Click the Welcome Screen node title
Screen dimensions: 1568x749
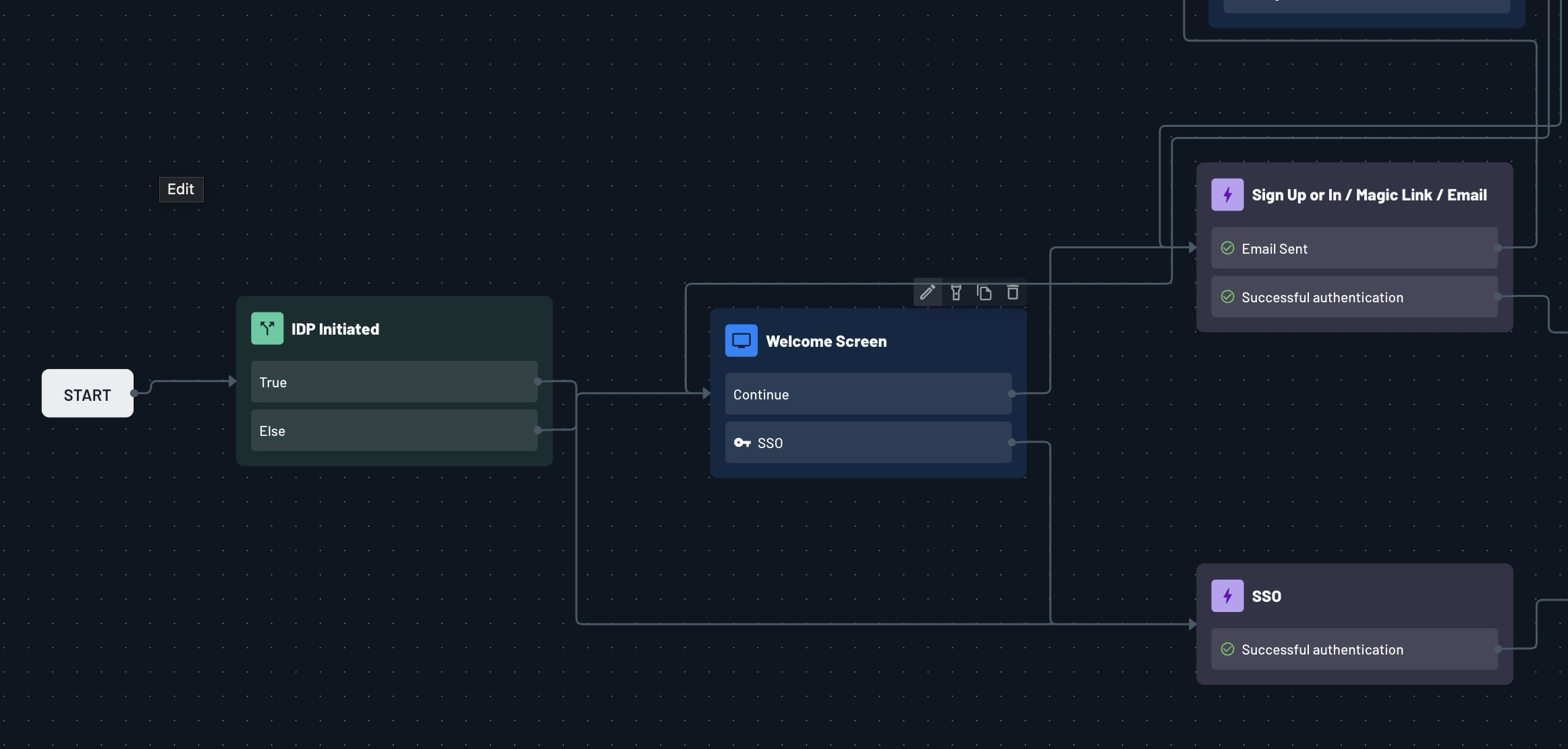point(827,341)
